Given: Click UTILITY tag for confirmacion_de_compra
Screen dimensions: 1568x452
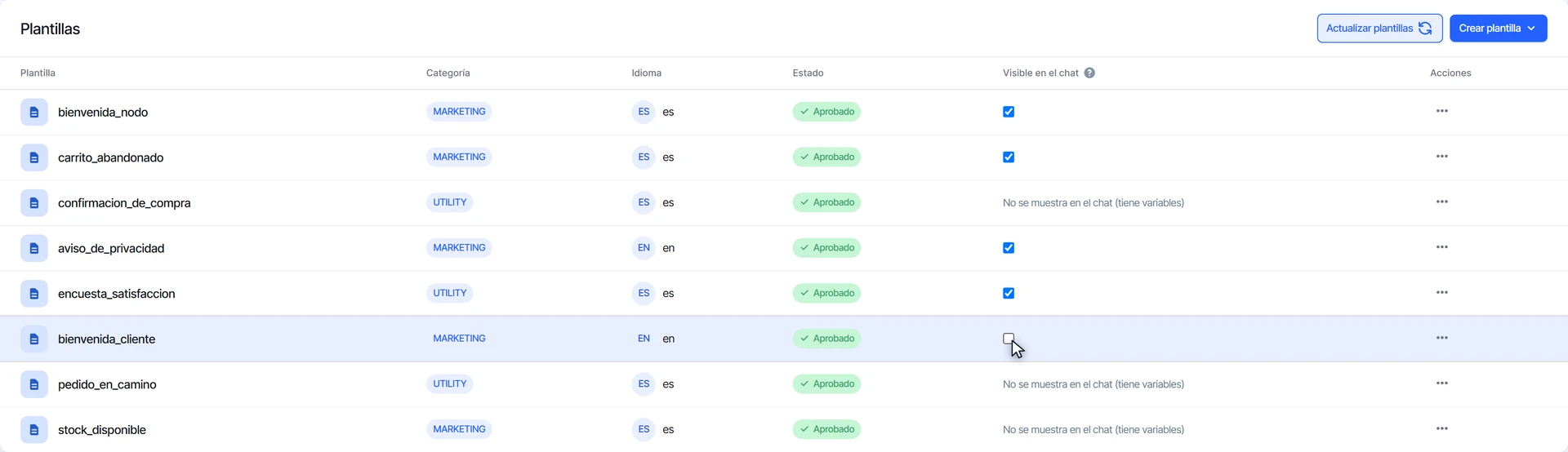Looking at the screenshot, I should coord(450,202).
